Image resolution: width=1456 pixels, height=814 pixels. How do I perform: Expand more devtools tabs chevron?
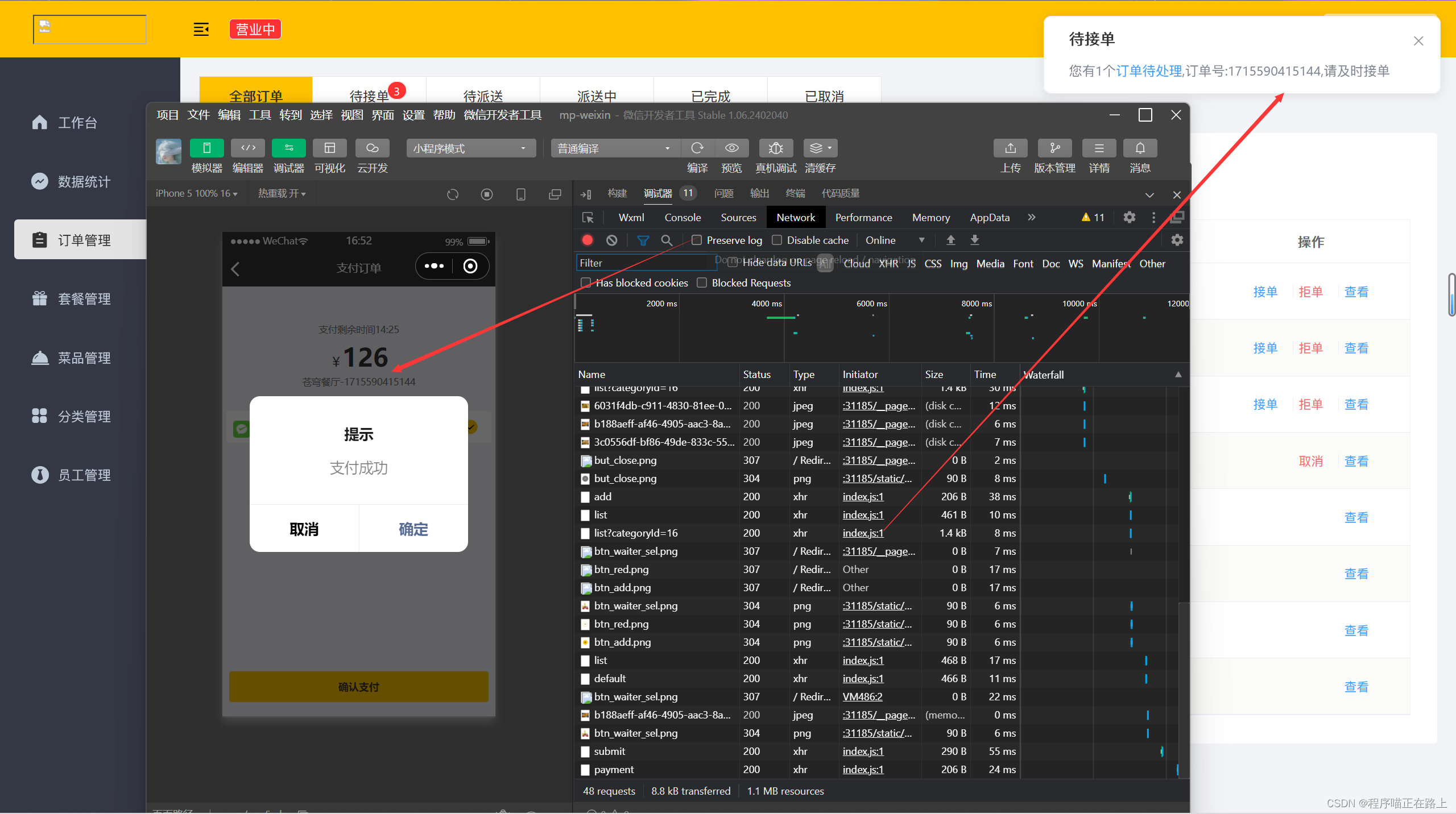pyautogui.click(x=1032, y=217)
